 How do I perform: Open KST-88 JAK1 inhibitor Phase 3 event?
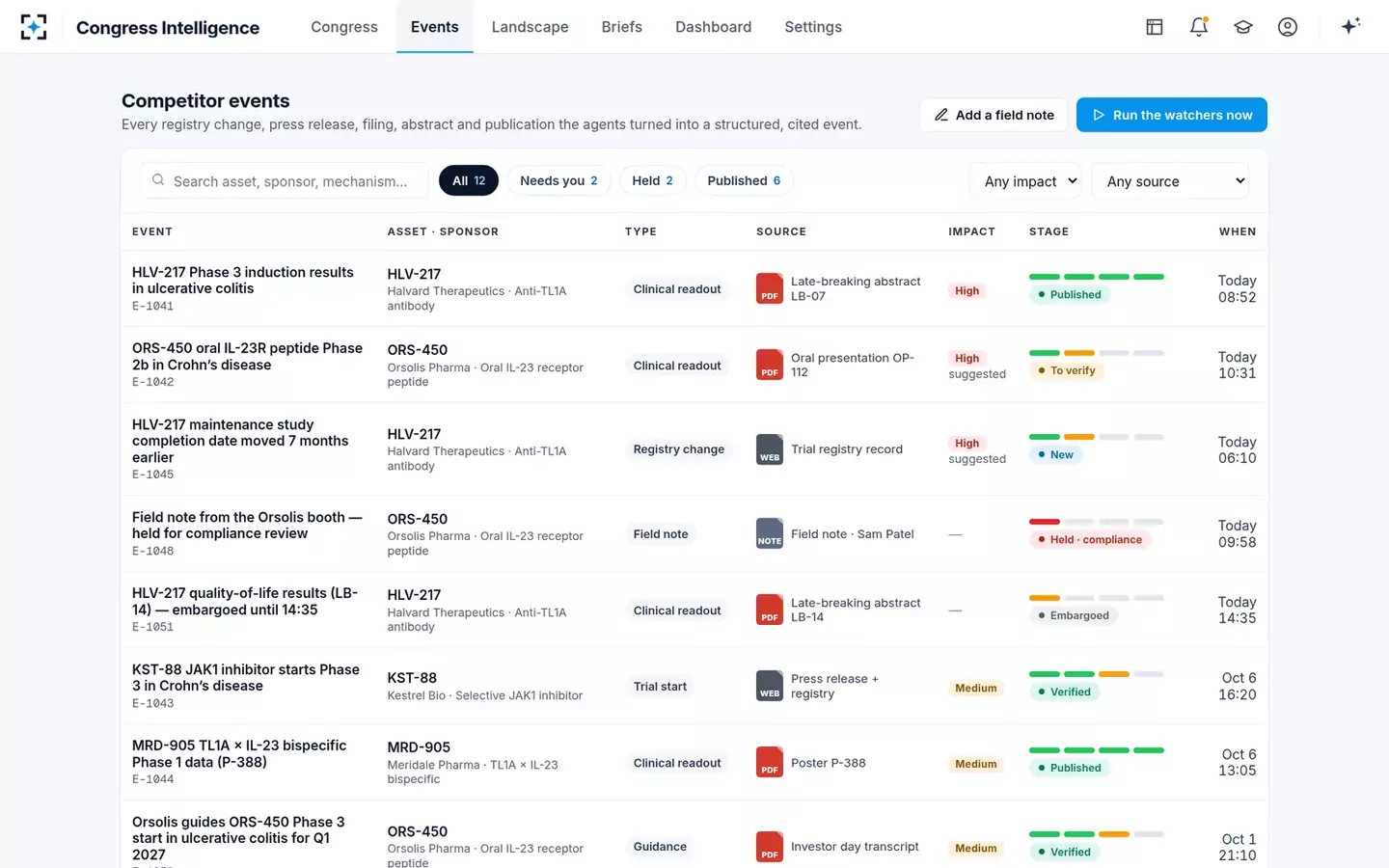pyautogui.click(x=246, y=678)
